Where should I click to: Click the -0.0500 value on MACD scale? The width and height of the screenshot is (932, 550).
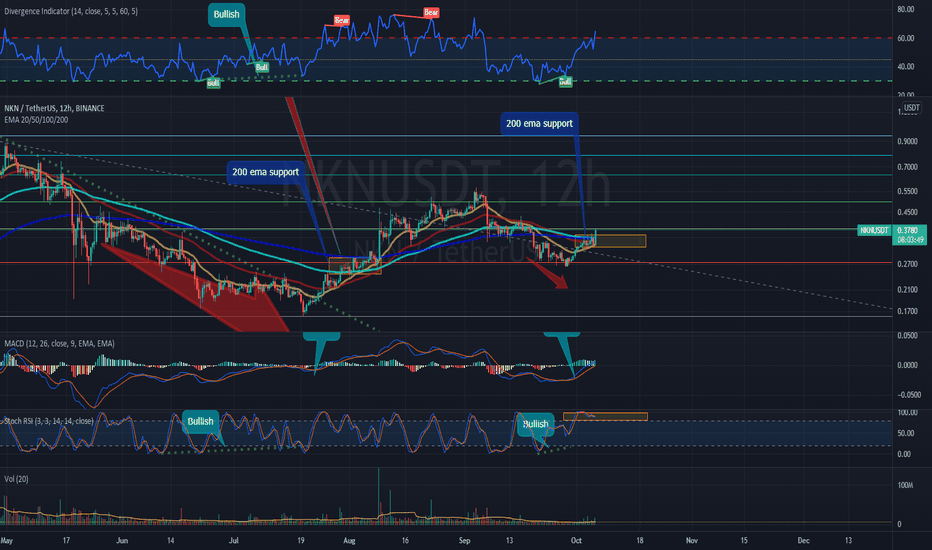point(907,395)
